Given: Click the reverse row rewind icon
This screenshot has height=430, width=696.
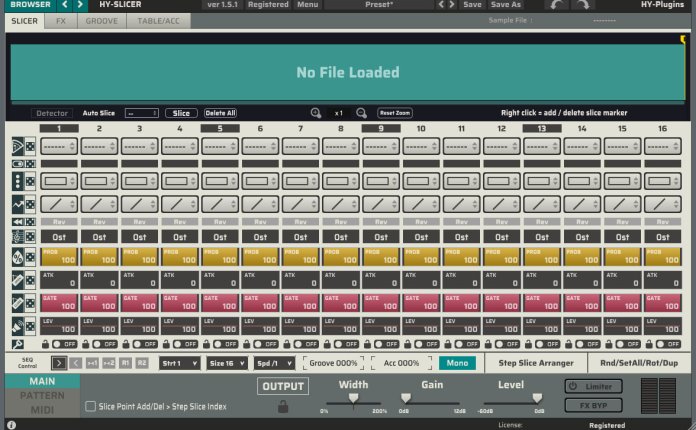Looking at the screenshot, I should tap(17, 222).
